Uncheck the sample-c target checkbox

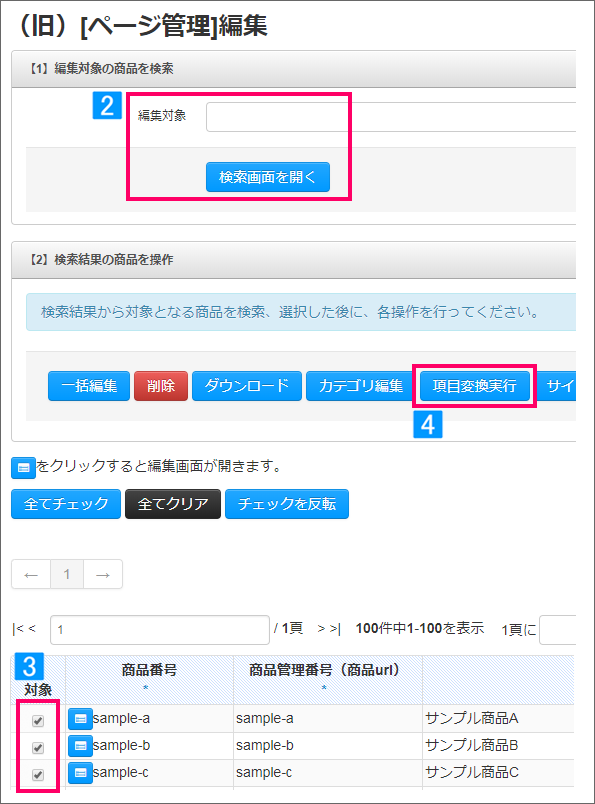pos(38,774)
